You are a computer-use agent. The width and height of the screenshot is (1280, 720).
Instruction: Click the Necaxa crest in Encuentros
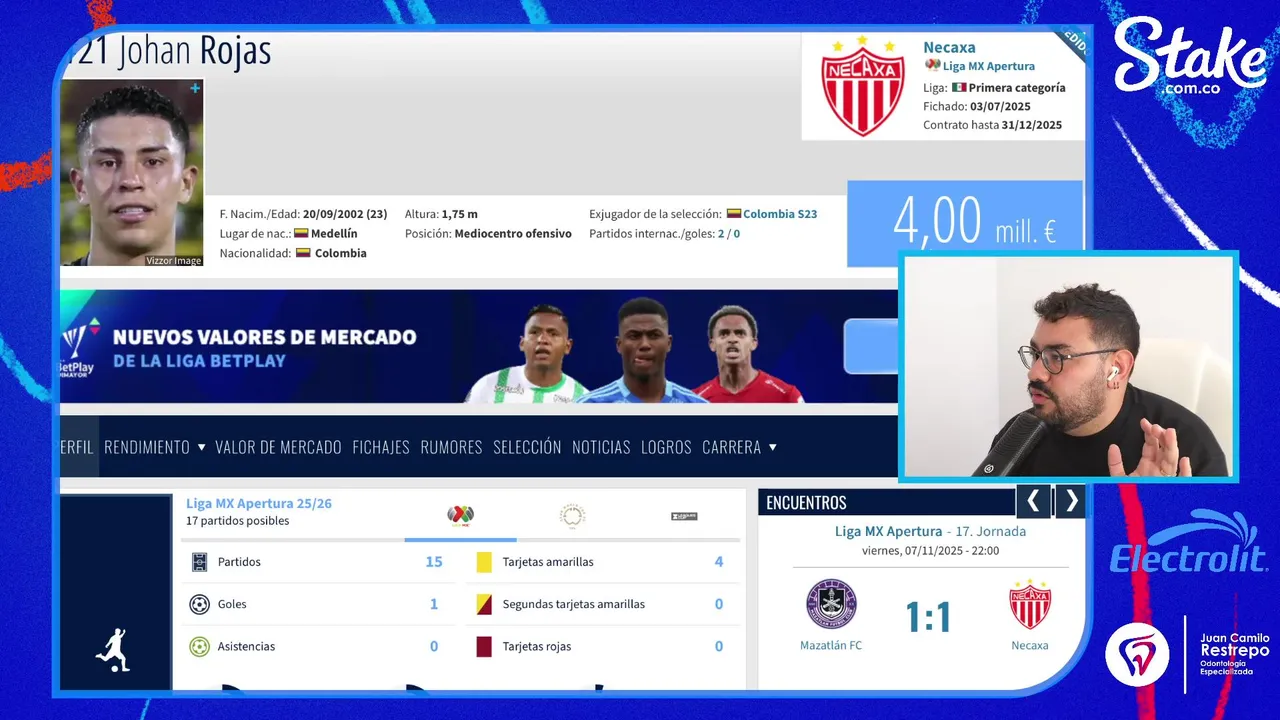coord(1030,604)
